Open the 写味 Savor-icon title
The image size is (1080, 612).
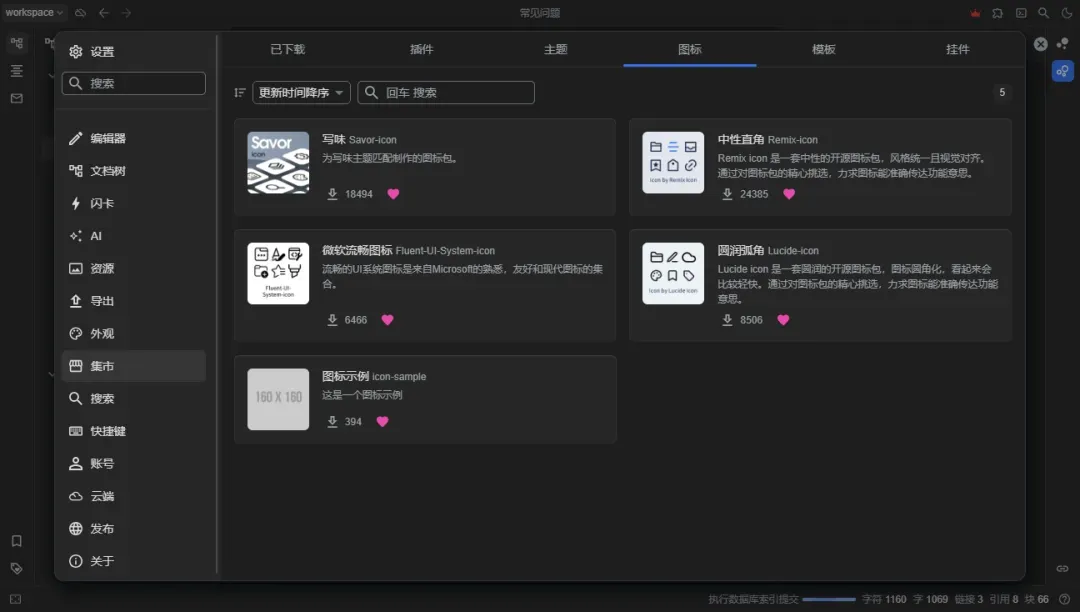pyautogui.click(x=359, y=140)
